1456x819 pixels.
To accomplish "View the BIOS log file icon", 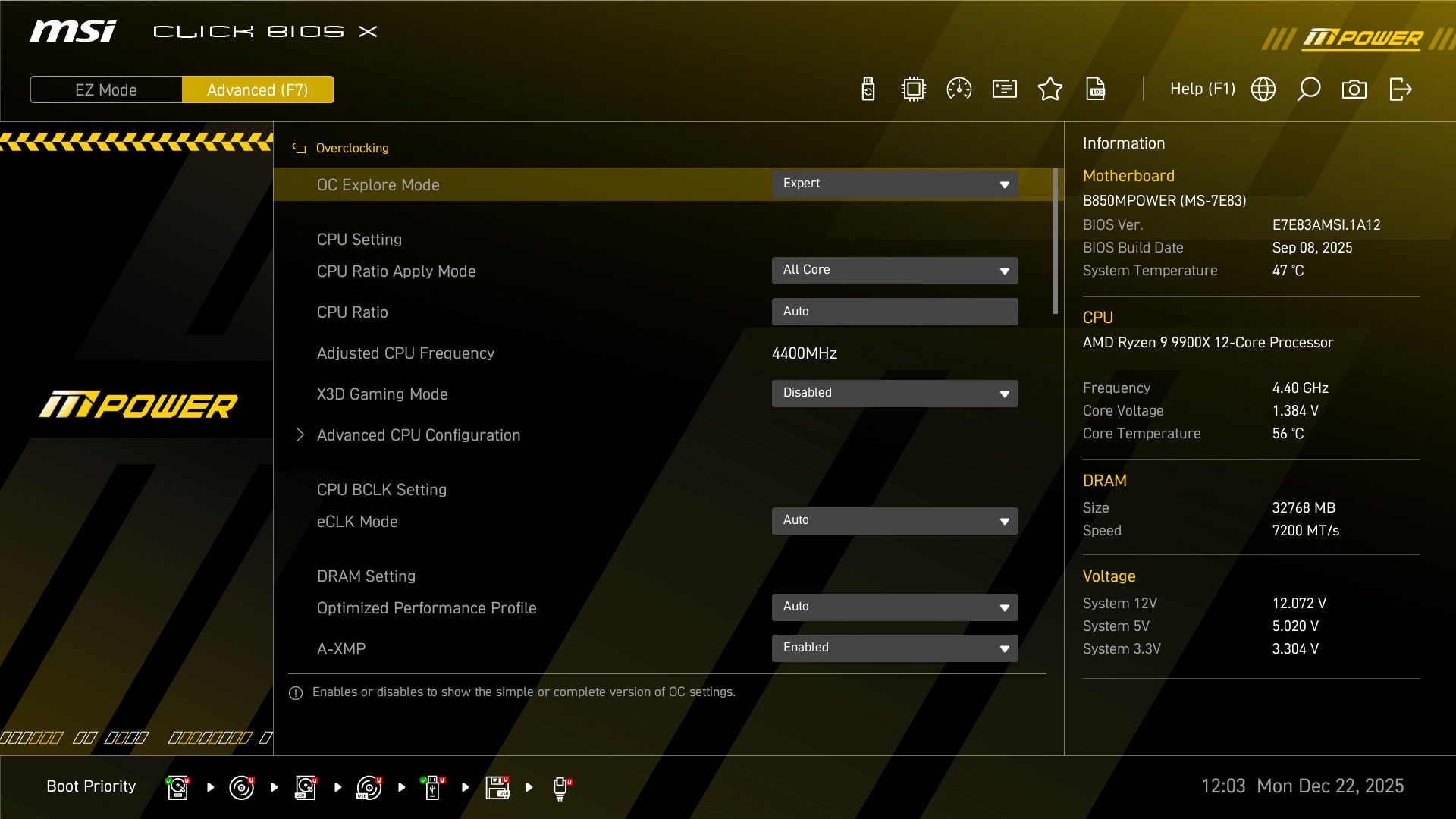I will point(1097,89).
